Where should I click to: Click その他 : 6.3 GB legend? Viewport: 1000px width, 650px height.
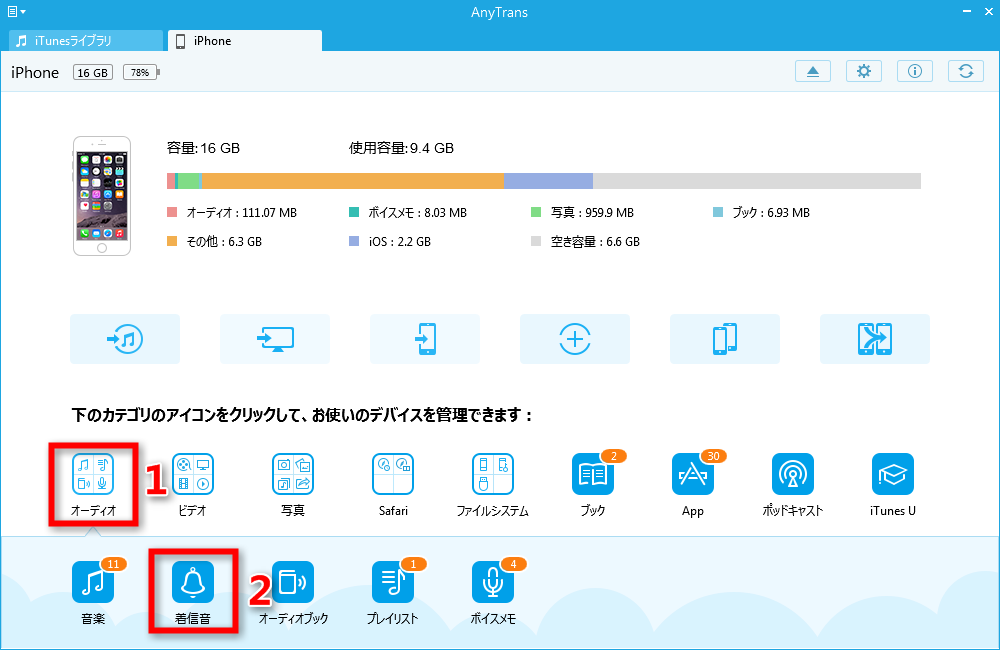tap(215, 242)
